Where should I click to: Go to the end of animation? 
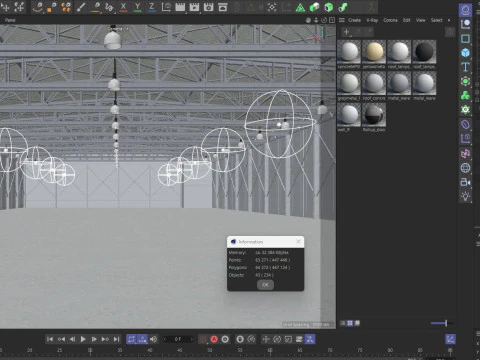point(116,339)
